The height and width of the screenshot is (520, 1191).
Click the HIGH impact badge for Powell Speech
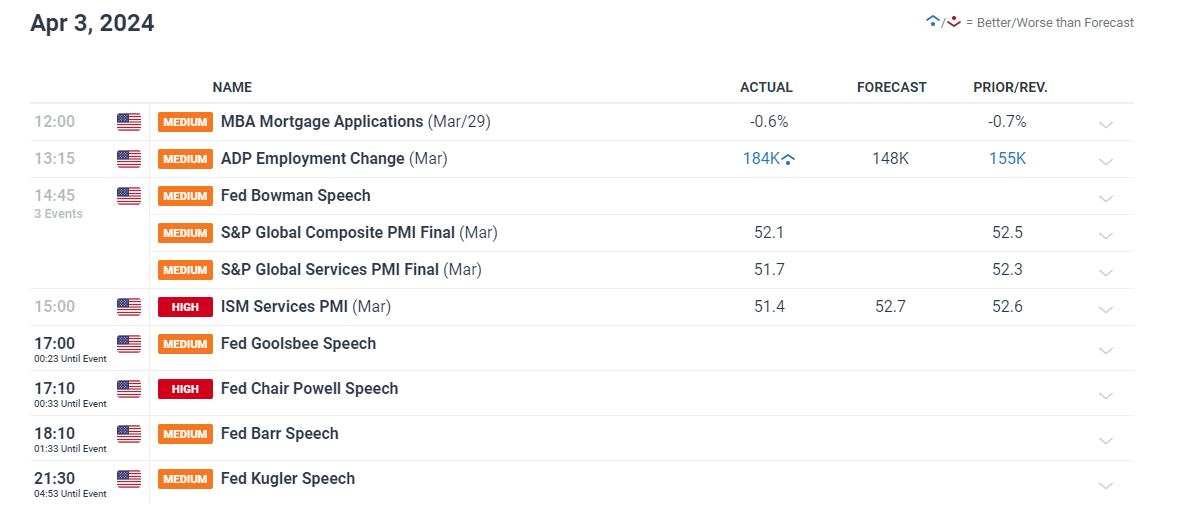pos(185,389)
